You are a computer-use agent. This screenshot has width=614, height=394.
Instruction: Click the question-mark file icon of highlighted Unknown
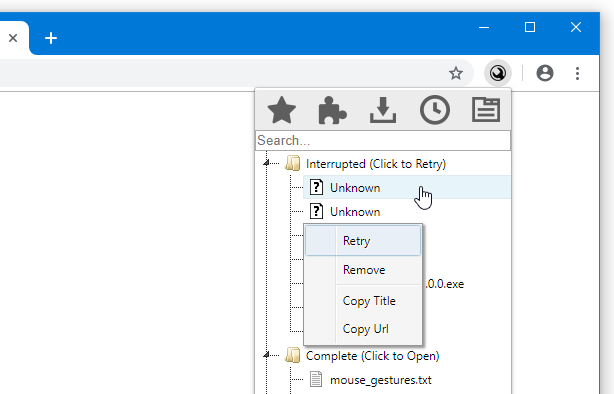(x=316, y=187)
